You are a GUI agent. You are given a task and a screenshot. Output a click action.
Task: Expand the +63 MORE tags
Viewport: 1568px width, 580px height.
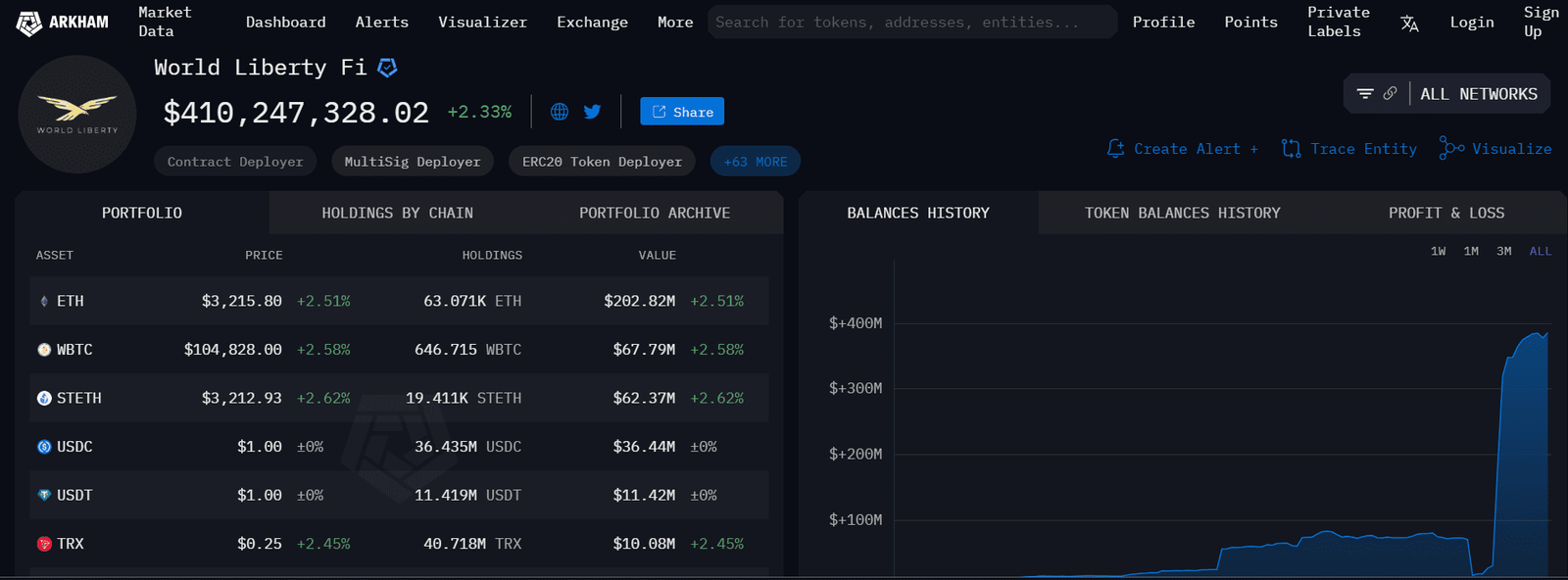755,162
